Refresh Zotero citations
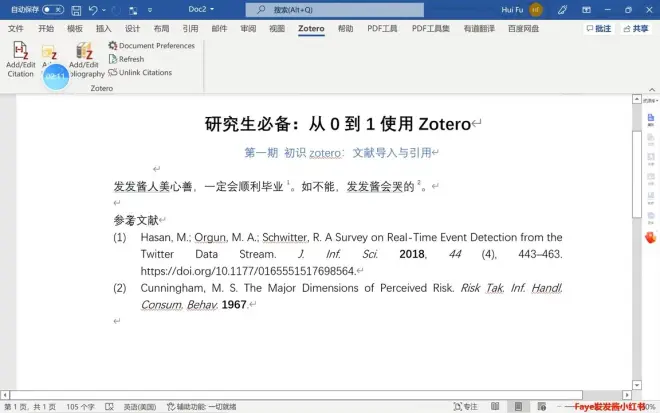Screen dimensions: 660x413 126,59
